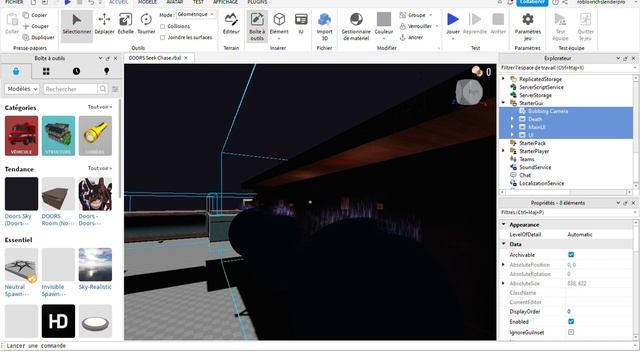Click the Rechercher toolbox search field
The width and height of the screenshot is (640, 360).
(71, 89)
